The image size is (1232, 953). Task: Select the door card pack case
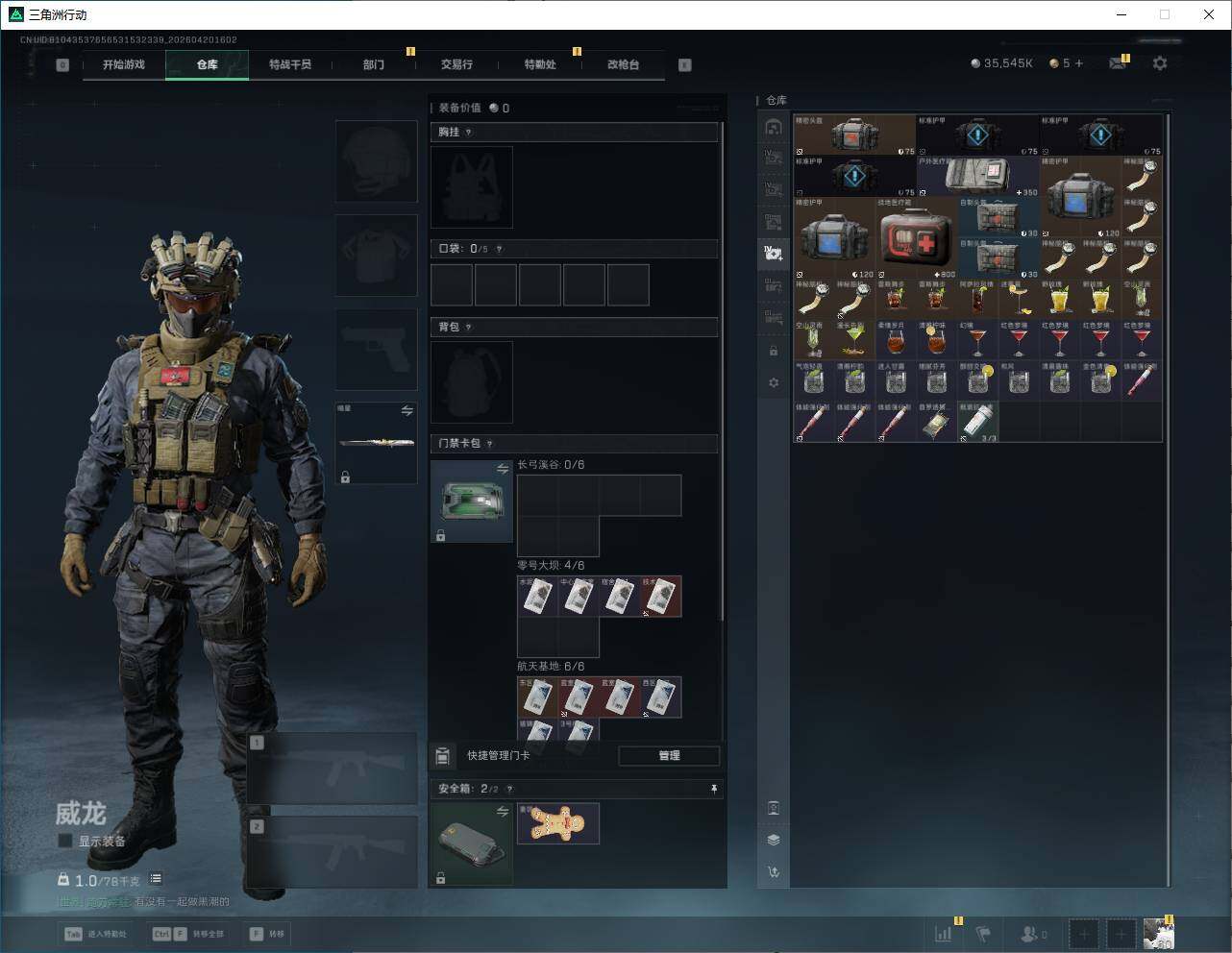tap(472, 501)
